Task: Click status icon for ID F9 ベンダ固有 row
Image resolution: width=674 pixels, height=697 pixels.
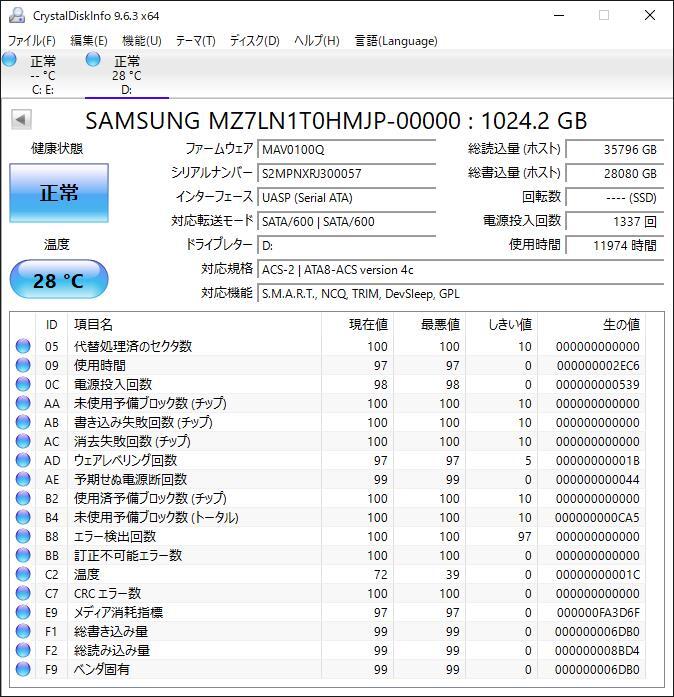Action: [x=23, y=669]
